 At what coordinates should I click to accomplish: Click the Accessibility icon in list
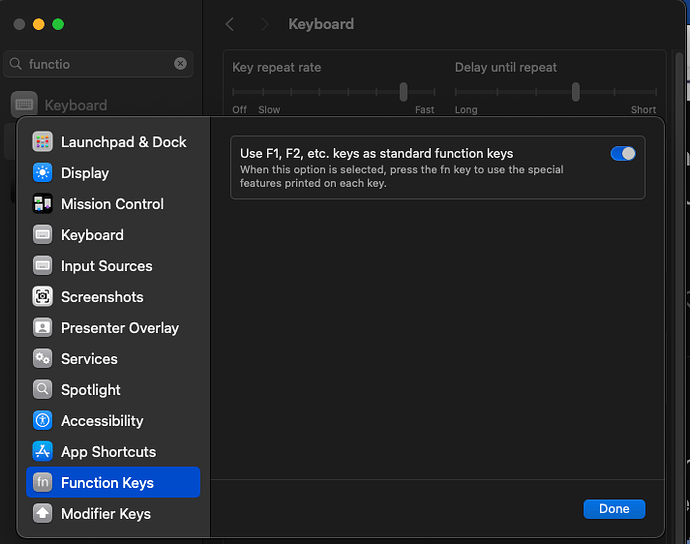(x=42, y=421)
